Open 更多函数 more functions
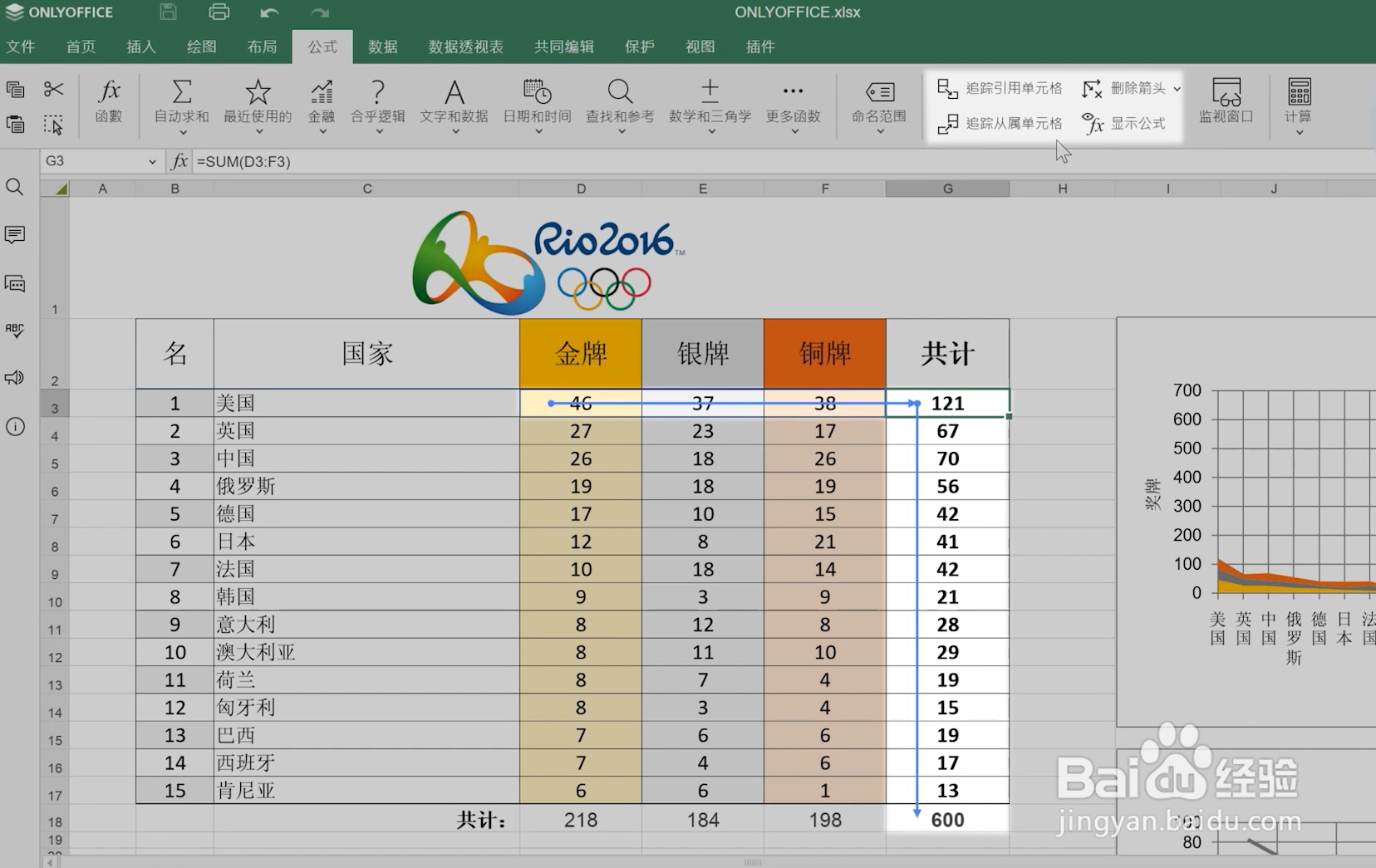 pyautogui.click(x=794, y=101)
